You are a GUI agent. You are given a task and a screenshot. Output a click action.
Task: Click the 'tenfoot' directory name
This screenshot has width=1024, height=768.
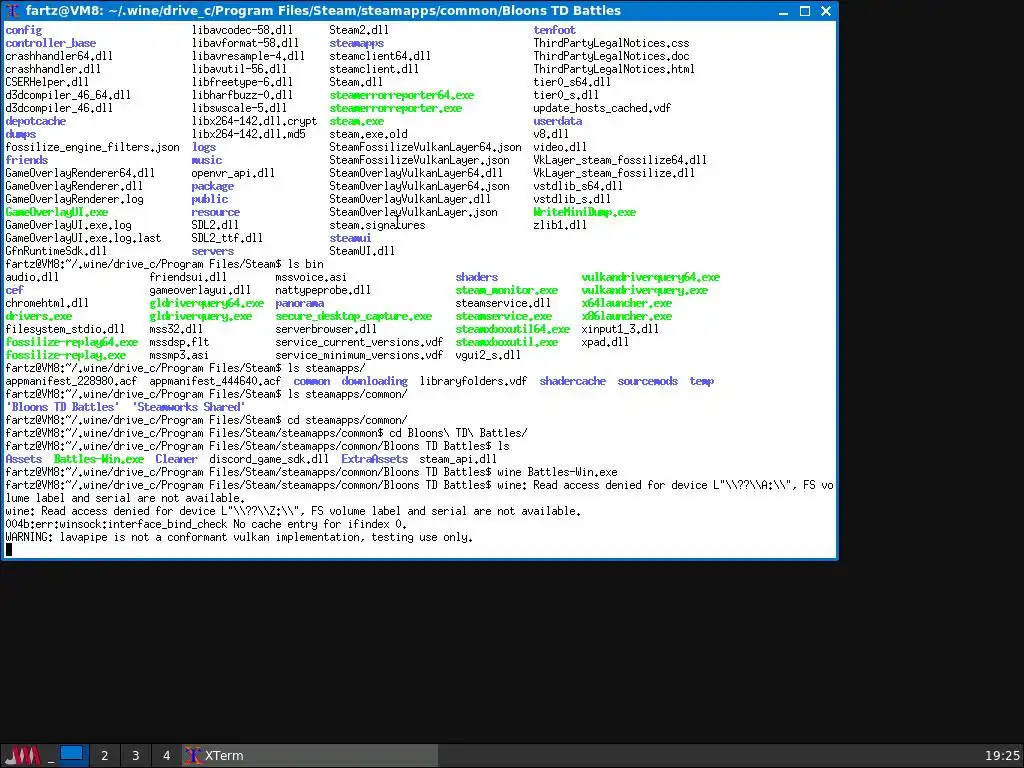point(554,30)
